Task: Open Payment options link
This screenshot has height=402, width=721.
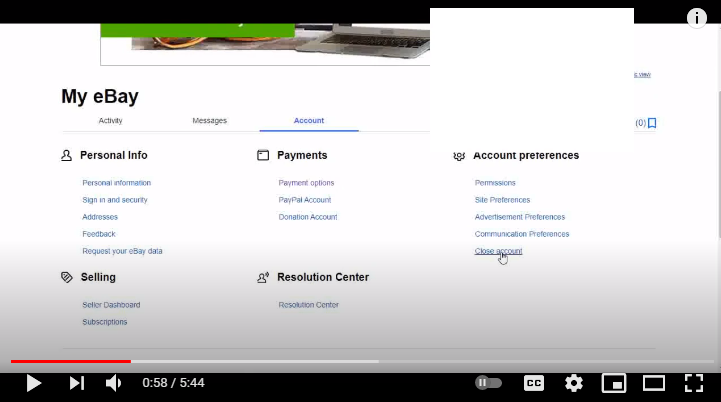Action: coord(306,183)
